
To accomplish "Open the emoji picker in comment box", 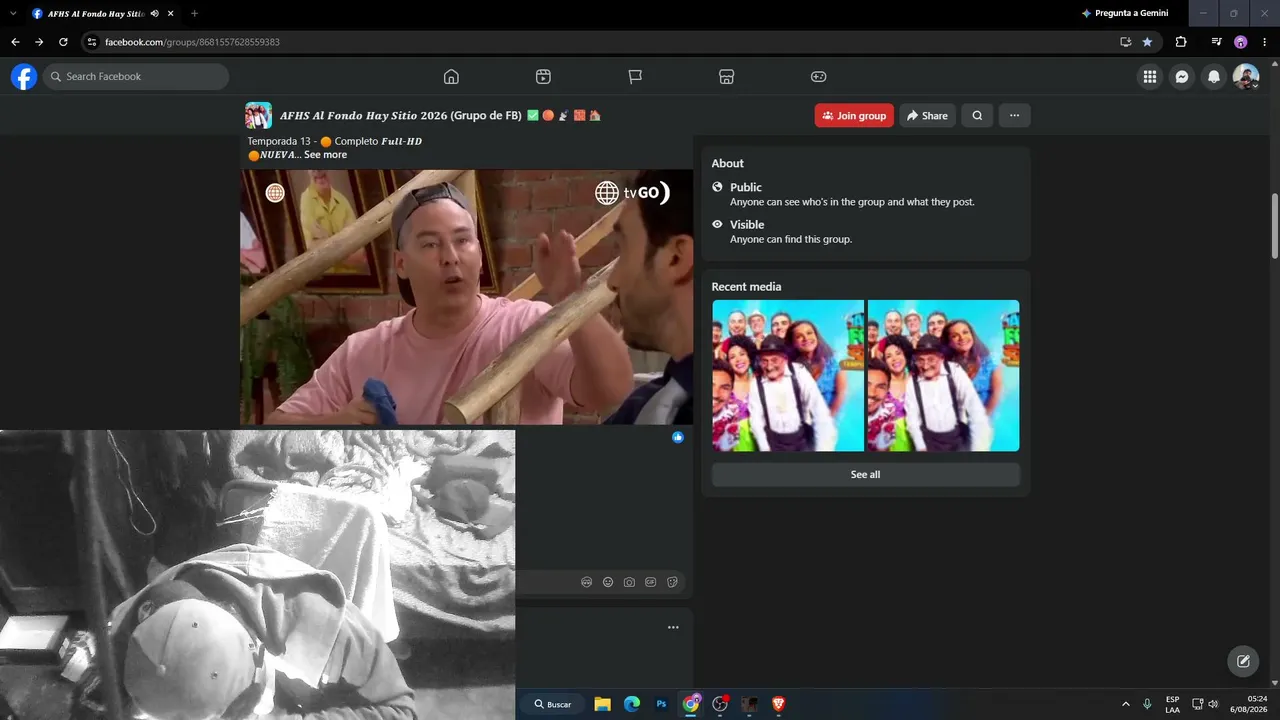I will (608, 582).
